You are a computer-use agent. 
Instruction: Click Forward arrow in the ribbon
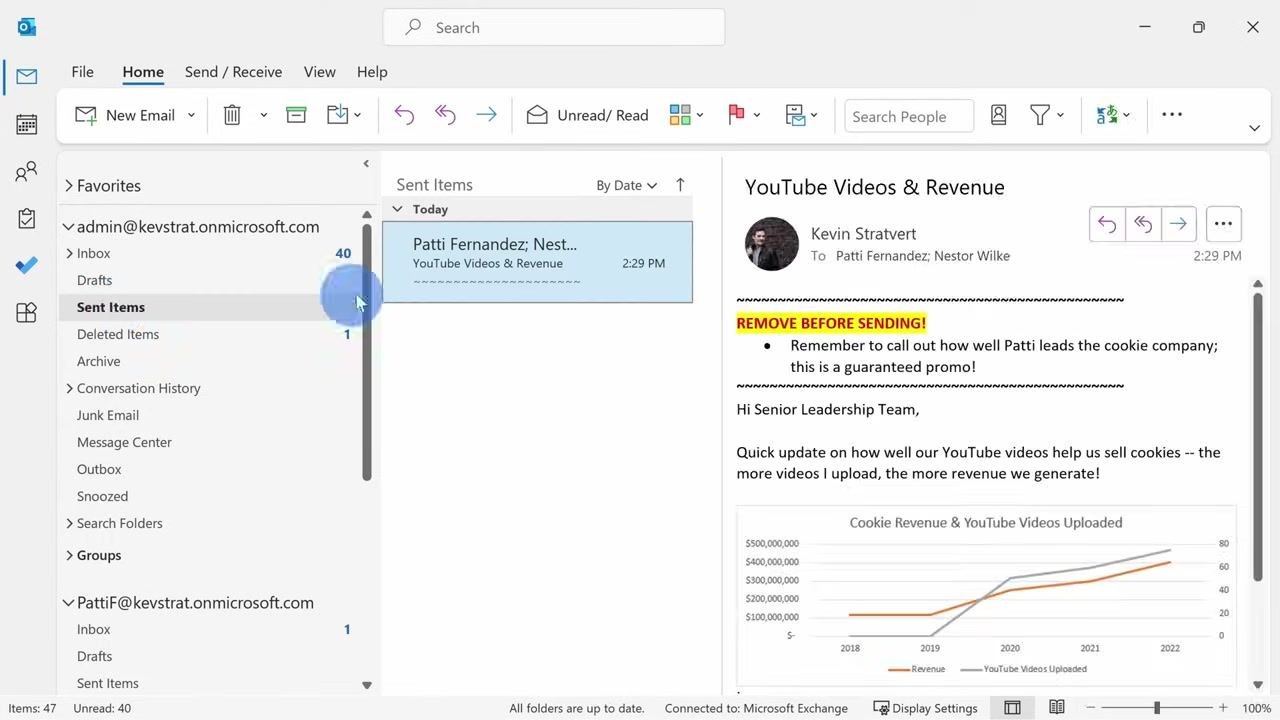point(486,115)
